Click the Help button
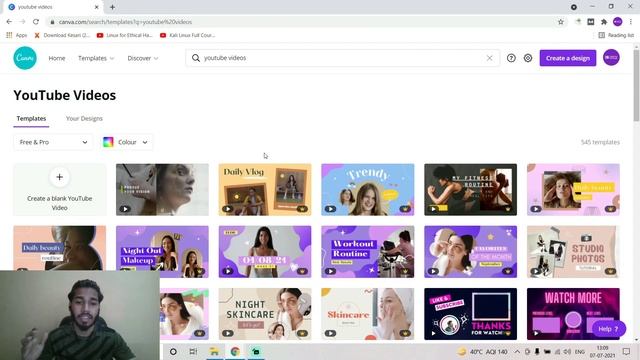Viewport: 640px width, 360px height. pos(609,329)
